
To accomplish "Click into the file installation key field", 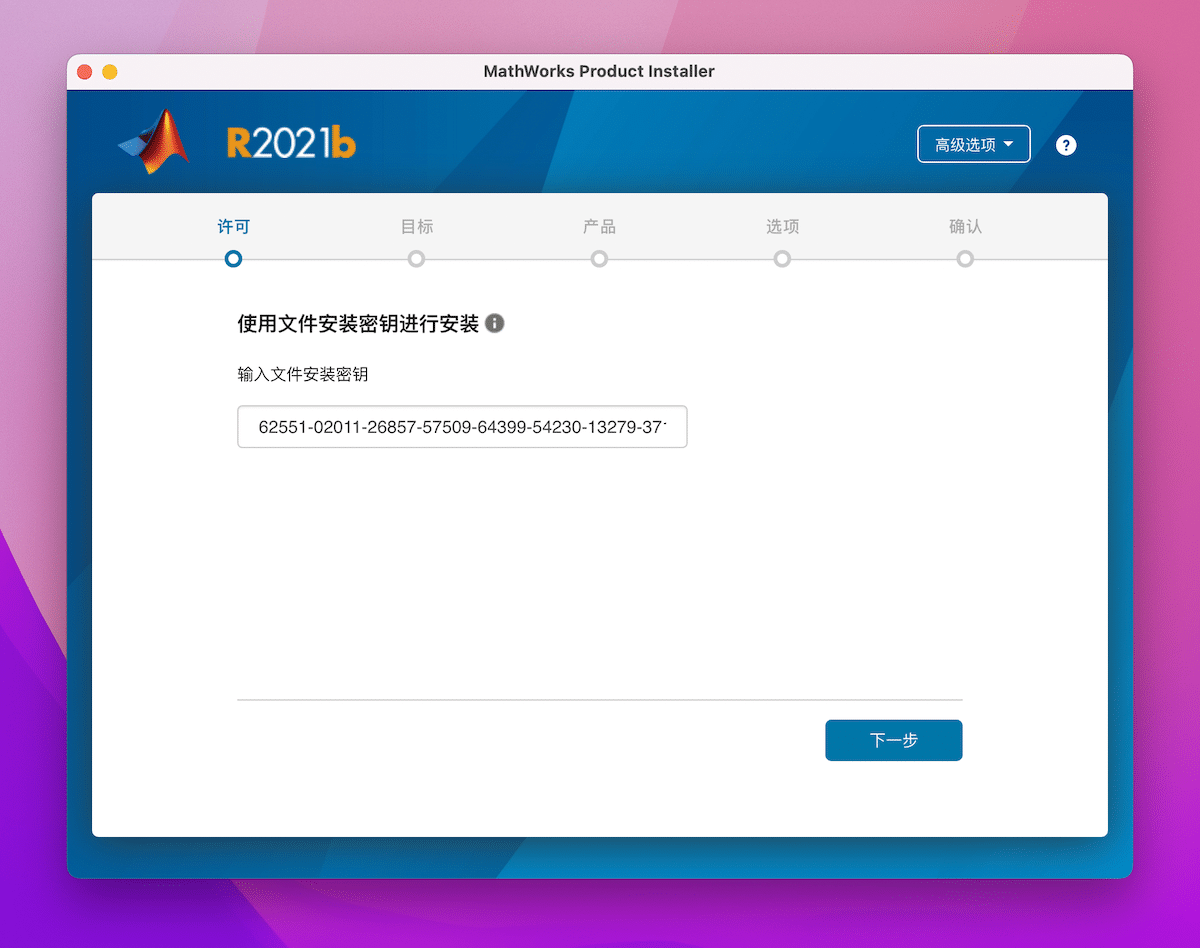I will point(462,427).
